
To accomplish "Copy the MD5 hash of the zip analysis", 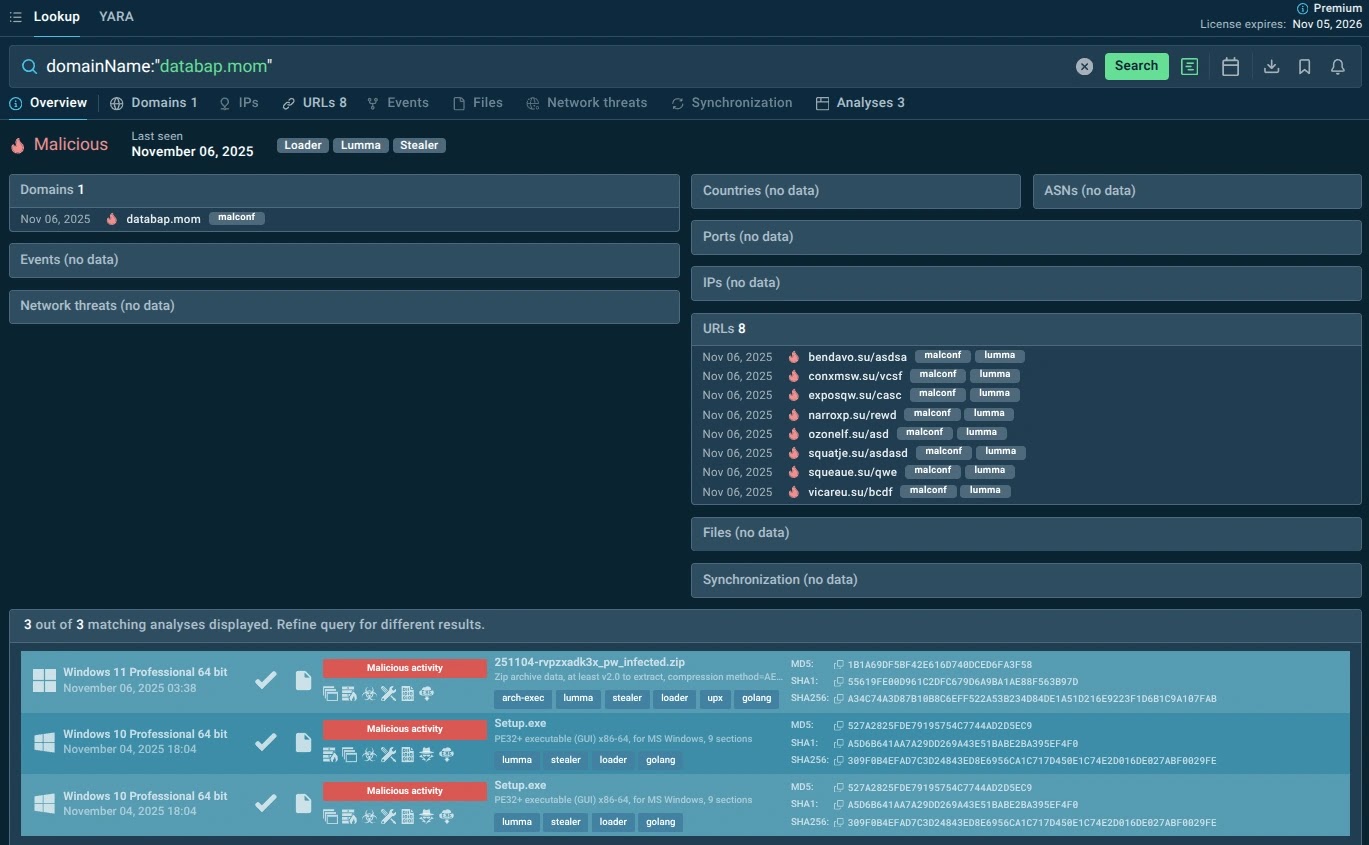I will click(840, 665).
